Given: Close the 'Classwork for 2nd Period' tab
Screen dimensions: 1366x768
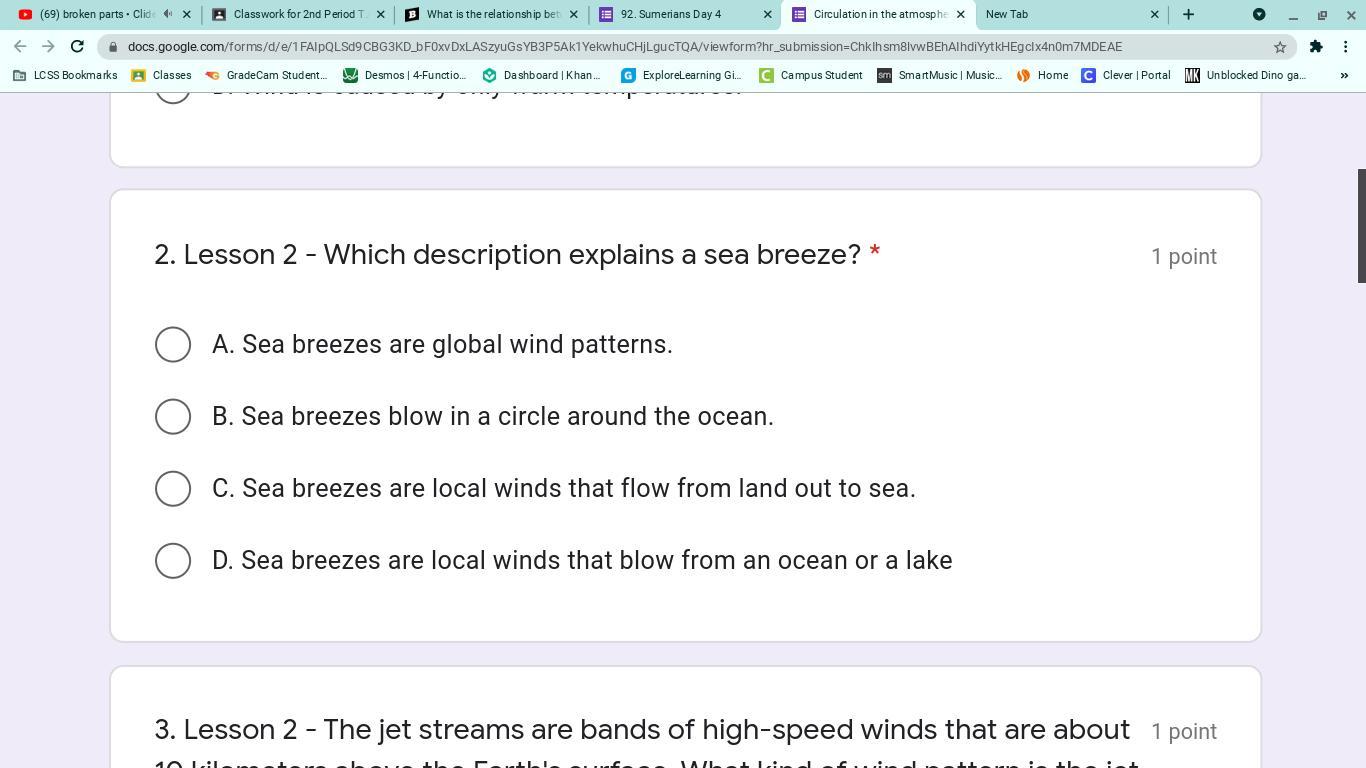Looking at the screenshot, I should [380, 14].
